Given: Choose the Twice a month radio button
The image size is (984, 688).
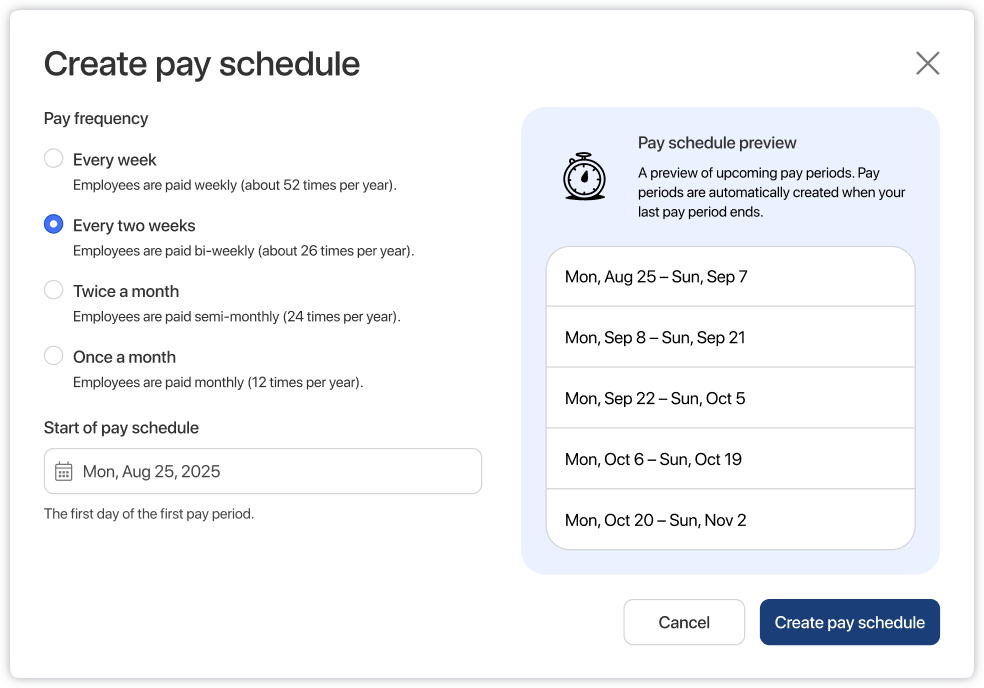Looking at the screenshot, I should coord(54,291).
